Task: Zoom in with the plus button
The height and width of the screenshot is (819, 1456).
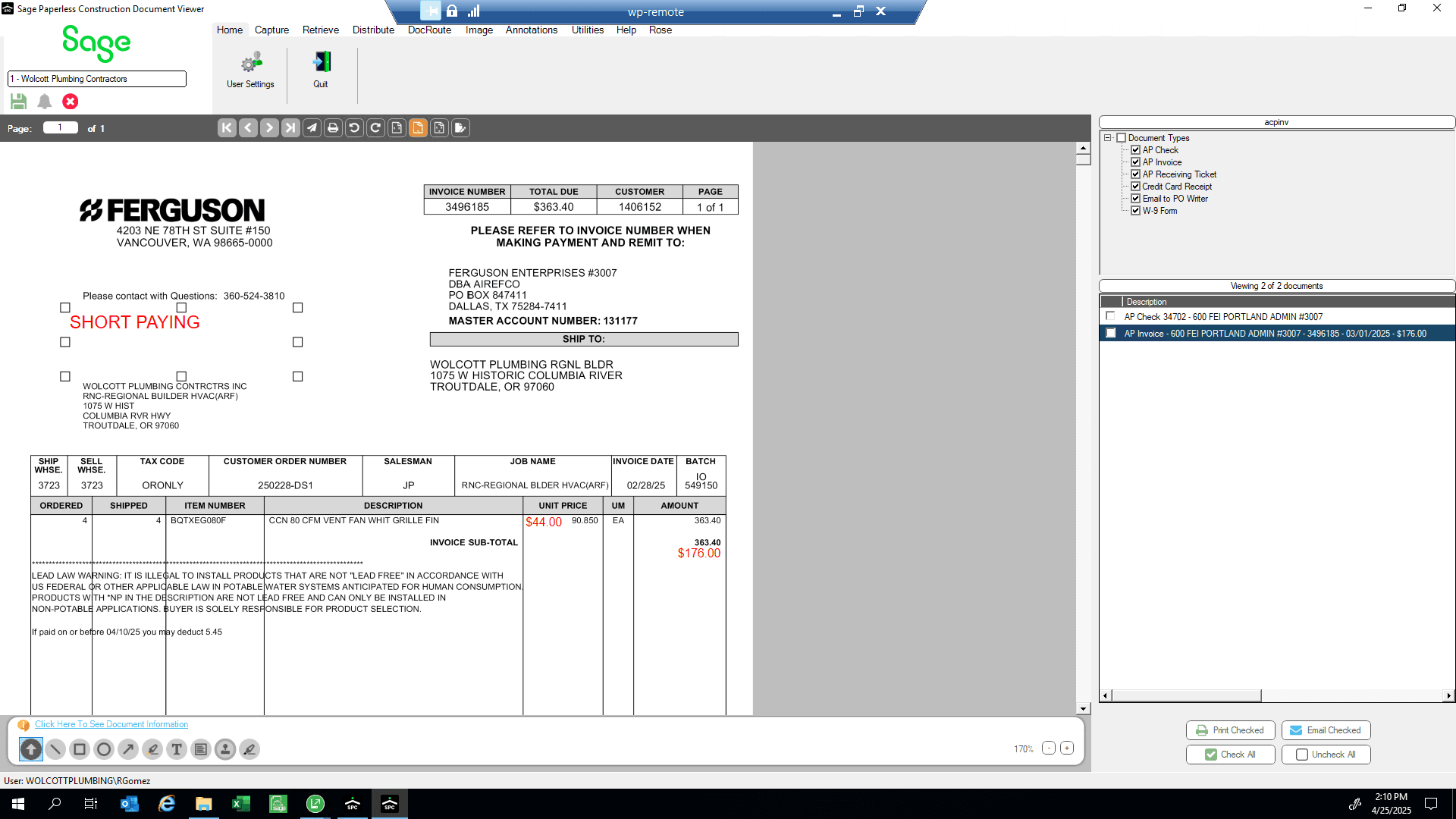Action: point(1067,748)
